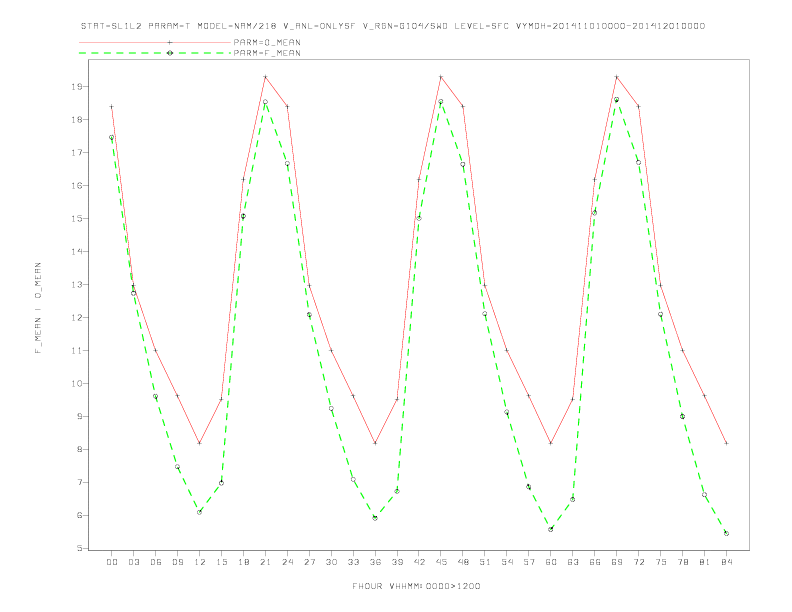
Task: Click x-axis tick label 84
Action: (x=727, y=562)
